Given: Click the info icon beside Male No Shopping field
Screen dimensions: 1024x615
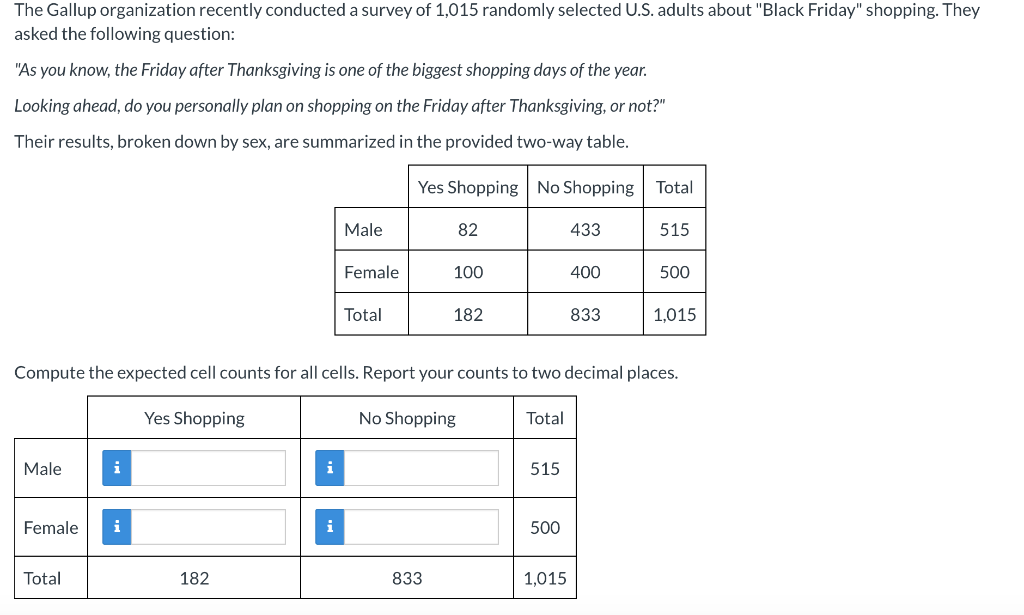Looking at the screenshot, I should (330, 467).
